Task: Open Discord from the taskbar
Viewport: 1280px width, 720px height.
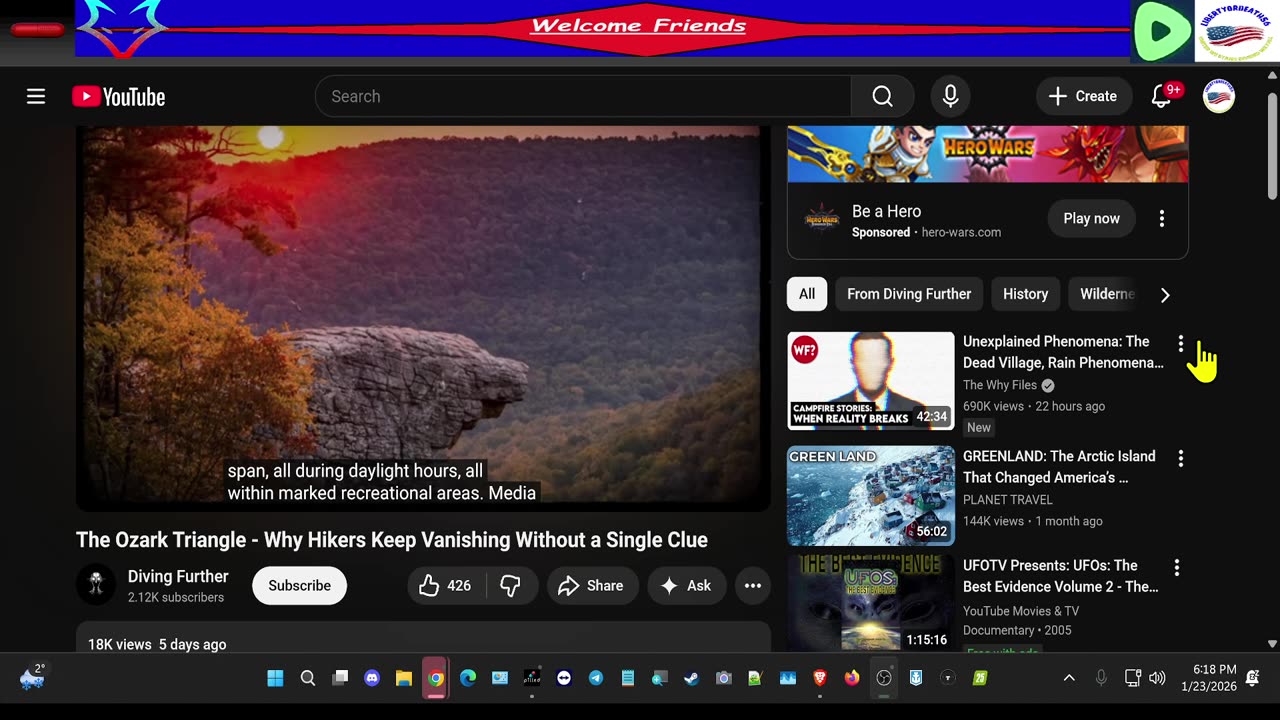Action: click(x=372, y=678)
